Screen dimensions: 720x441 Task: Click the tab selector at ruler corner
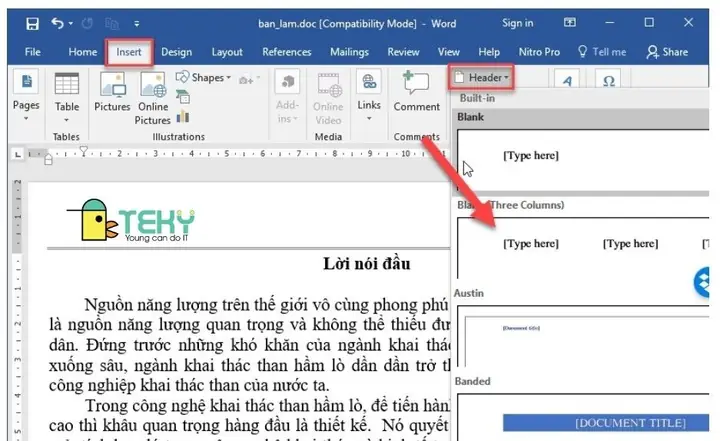pos(17,154)
